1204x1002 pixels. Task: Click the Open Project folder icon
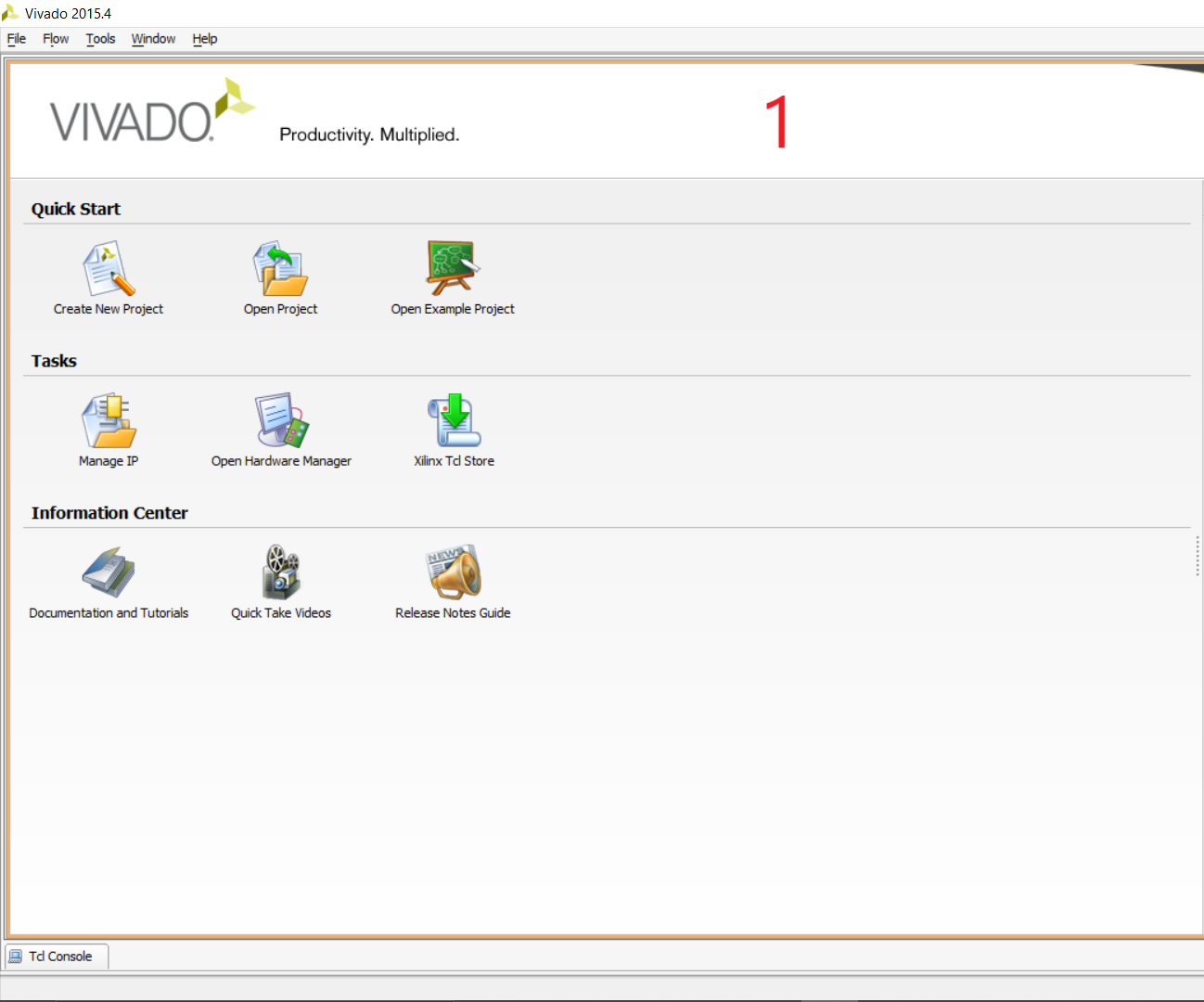280,268
